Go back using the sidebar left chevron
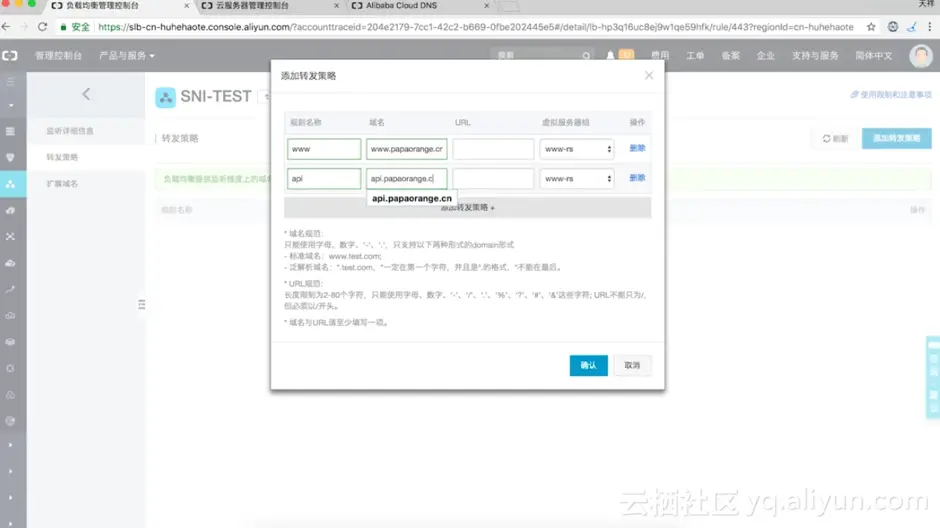 tap(86, 94)
